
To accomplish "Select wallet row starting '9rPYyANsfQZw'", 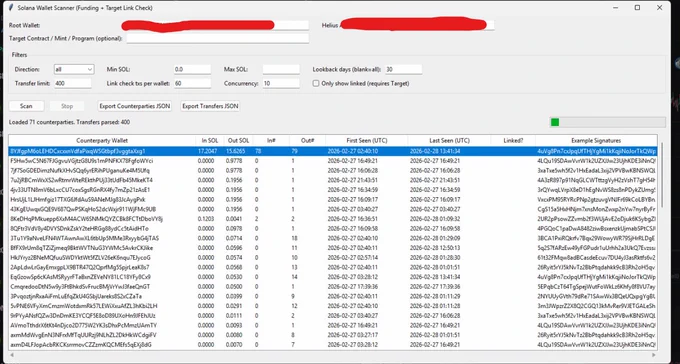I will 333,316.
